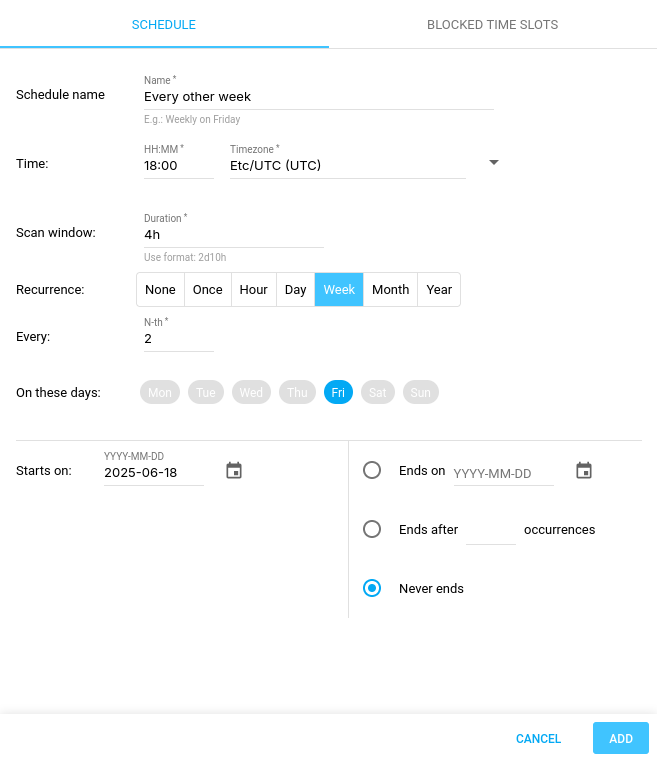Select the Never ends radio button
657x761 pixels.
pos(372,588)
